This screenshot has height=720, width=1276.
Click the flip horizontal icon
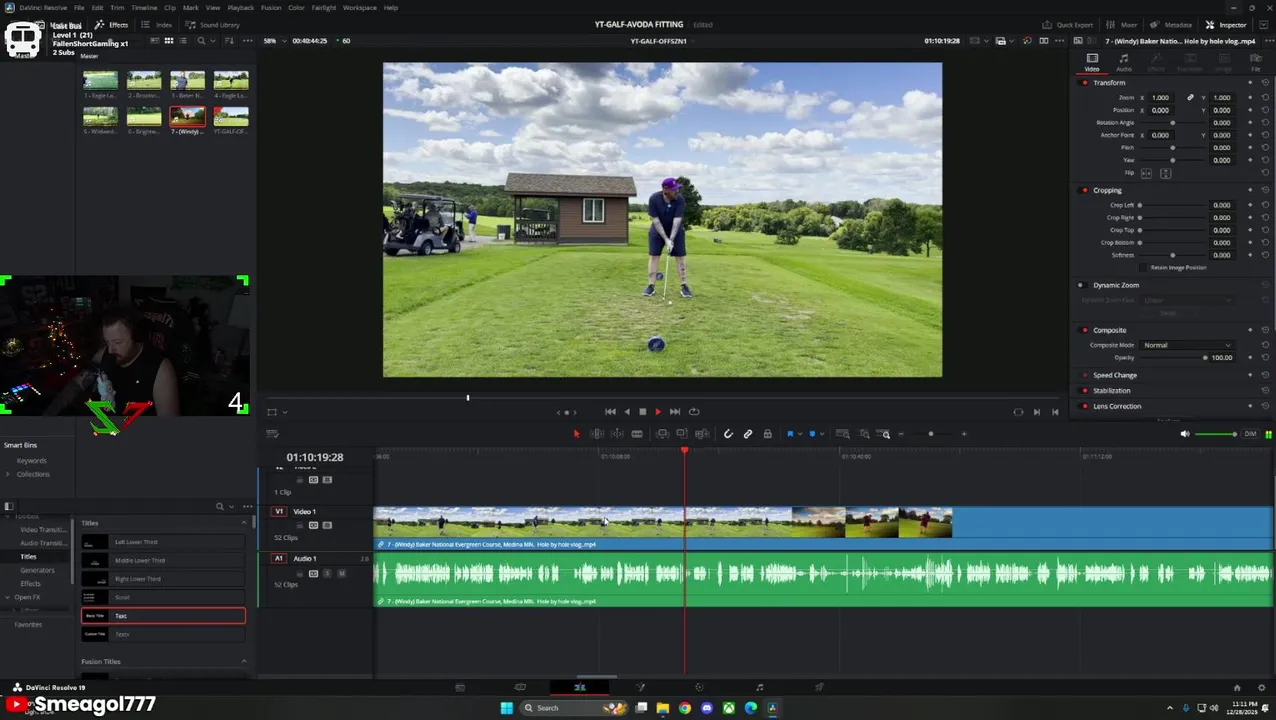click(x=1147, y=173)
